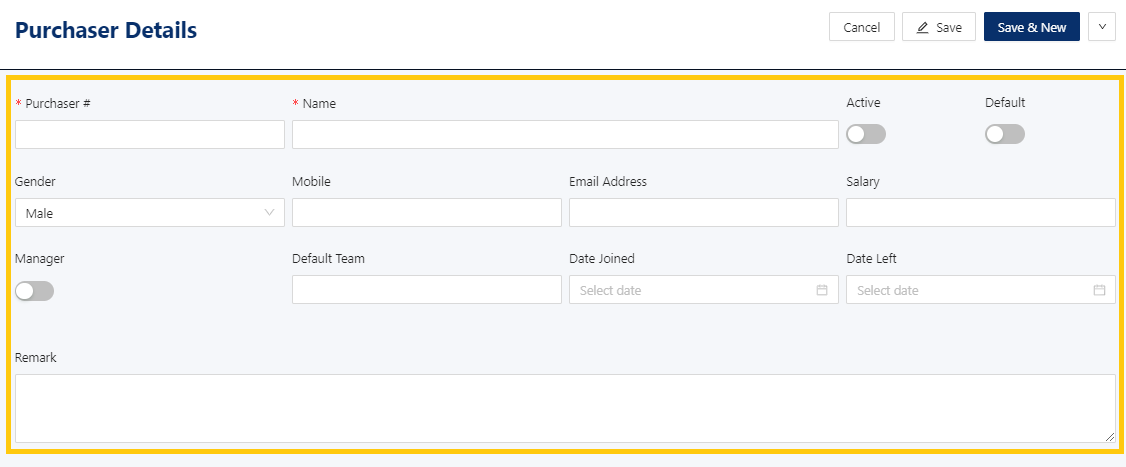The image size is (1126, 467).
Task: Click the calendar icon in Date Joined
Action: (x=822, y=290)
